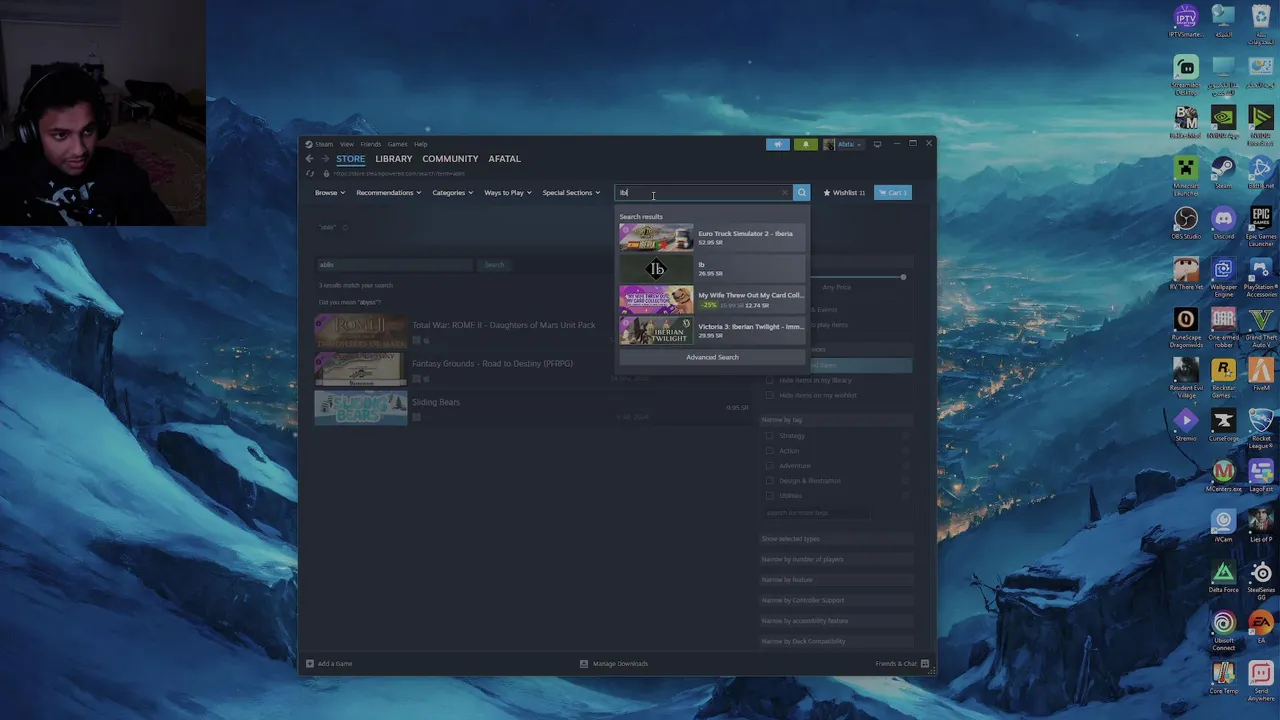Open Sliding Bears result thumbnail

[361, 407]
